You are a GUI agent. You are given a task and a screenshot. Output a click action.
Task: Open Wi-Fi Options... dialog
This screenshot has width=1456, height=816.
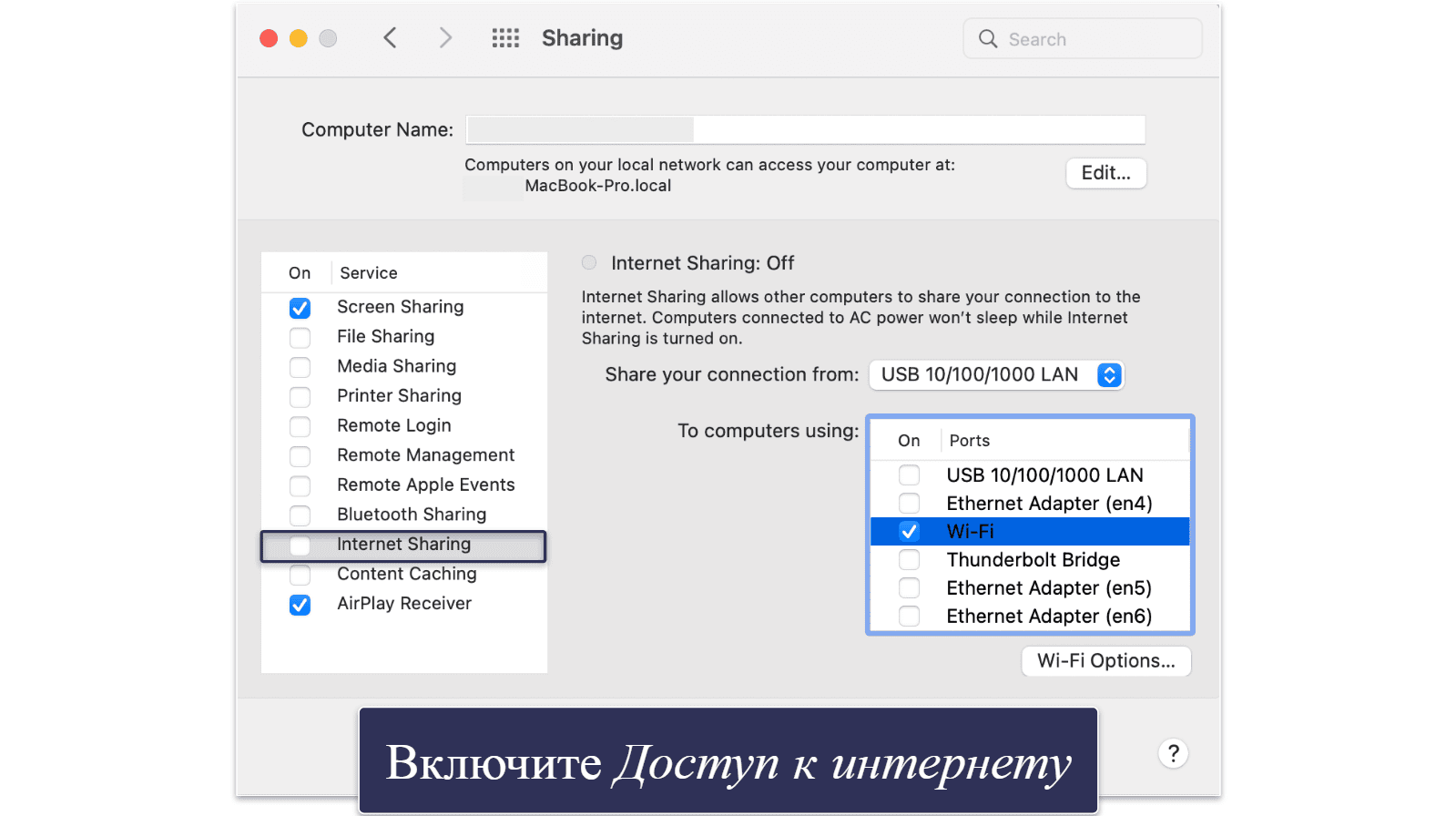click(x=1105, y=661)
